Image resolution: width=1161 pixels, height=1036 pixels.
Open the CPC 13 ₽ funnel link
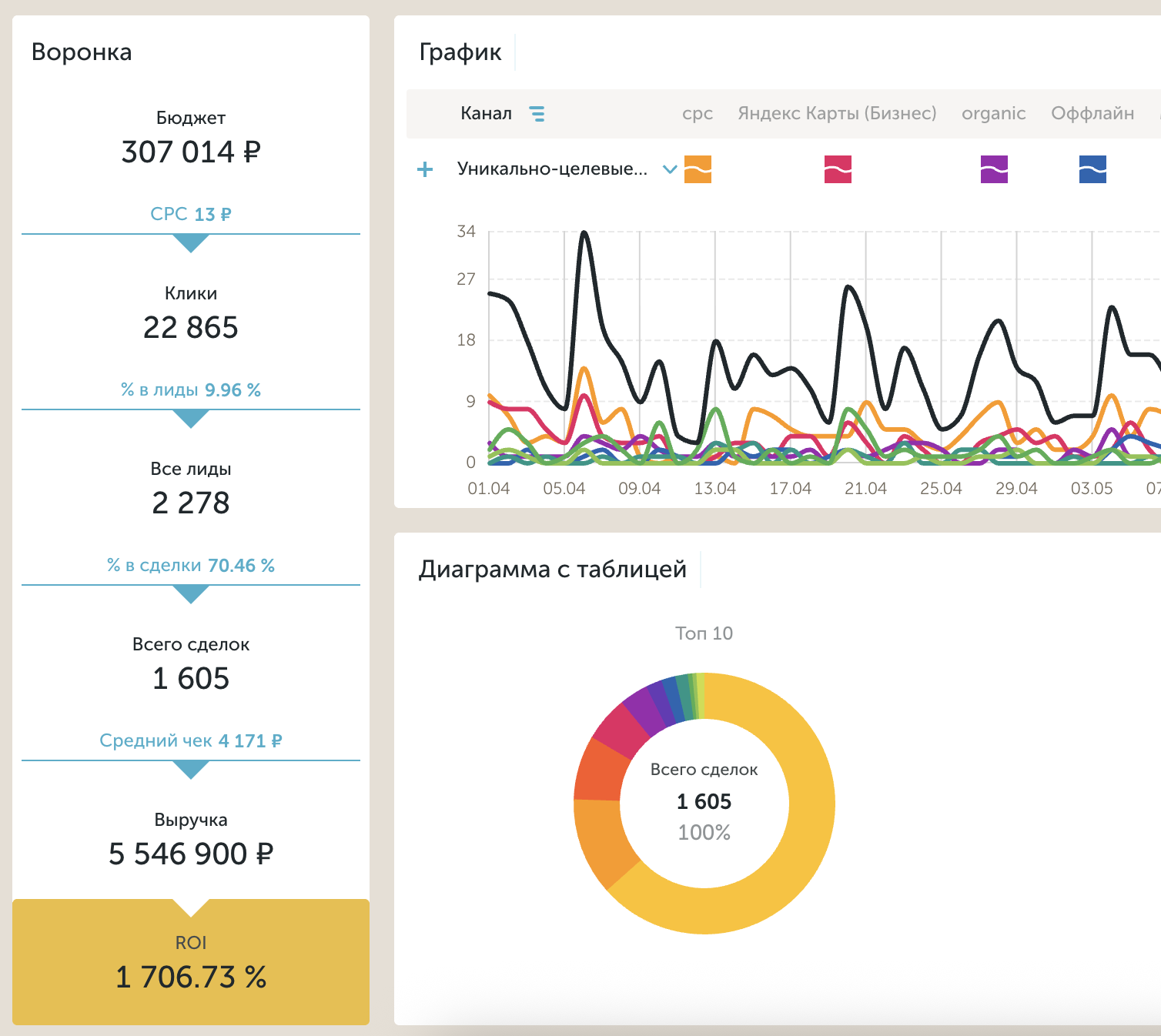(x=191, y=214)
